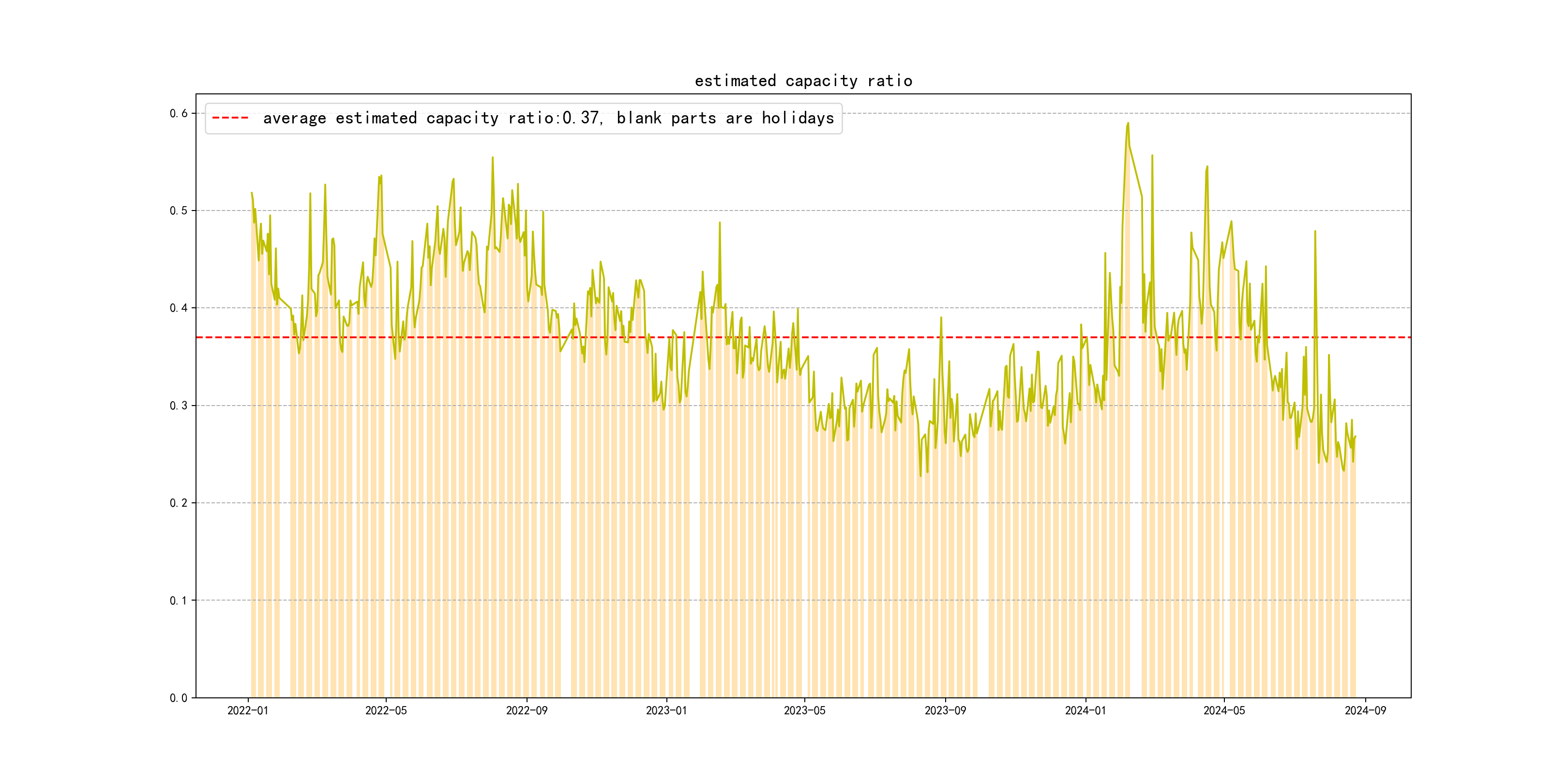Click the 2022-01 x-axis label
Viewport: 1568px width, 784px height.
(x=248, y=710)
